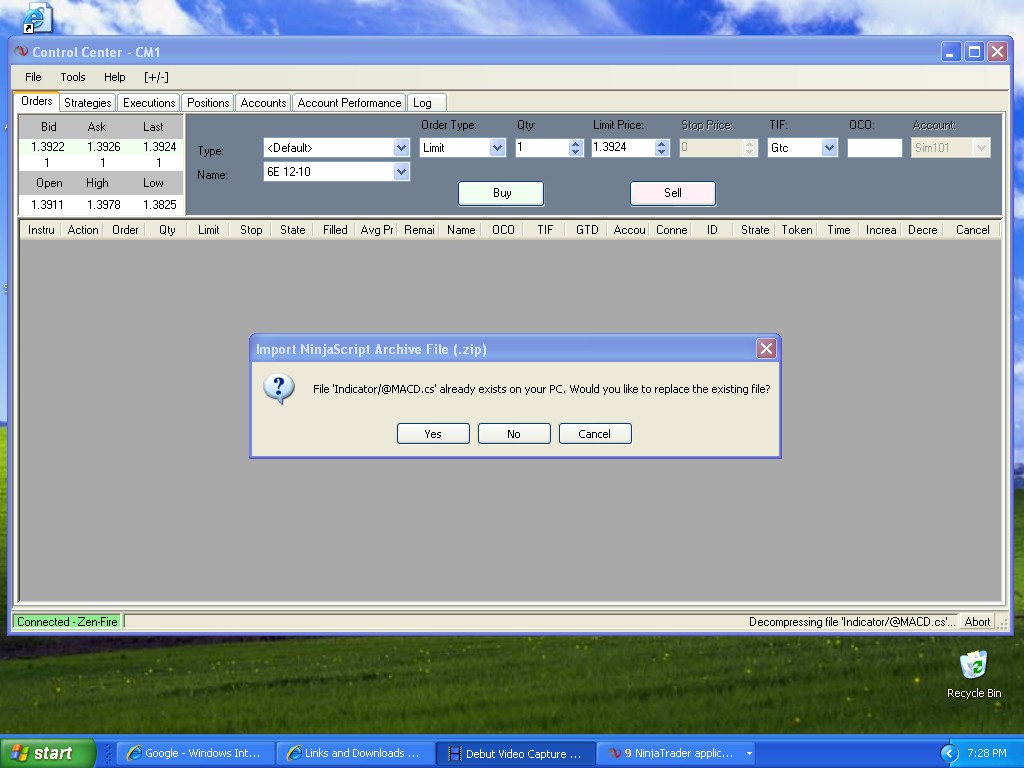Click the Filled column header

tap(335, 230)
